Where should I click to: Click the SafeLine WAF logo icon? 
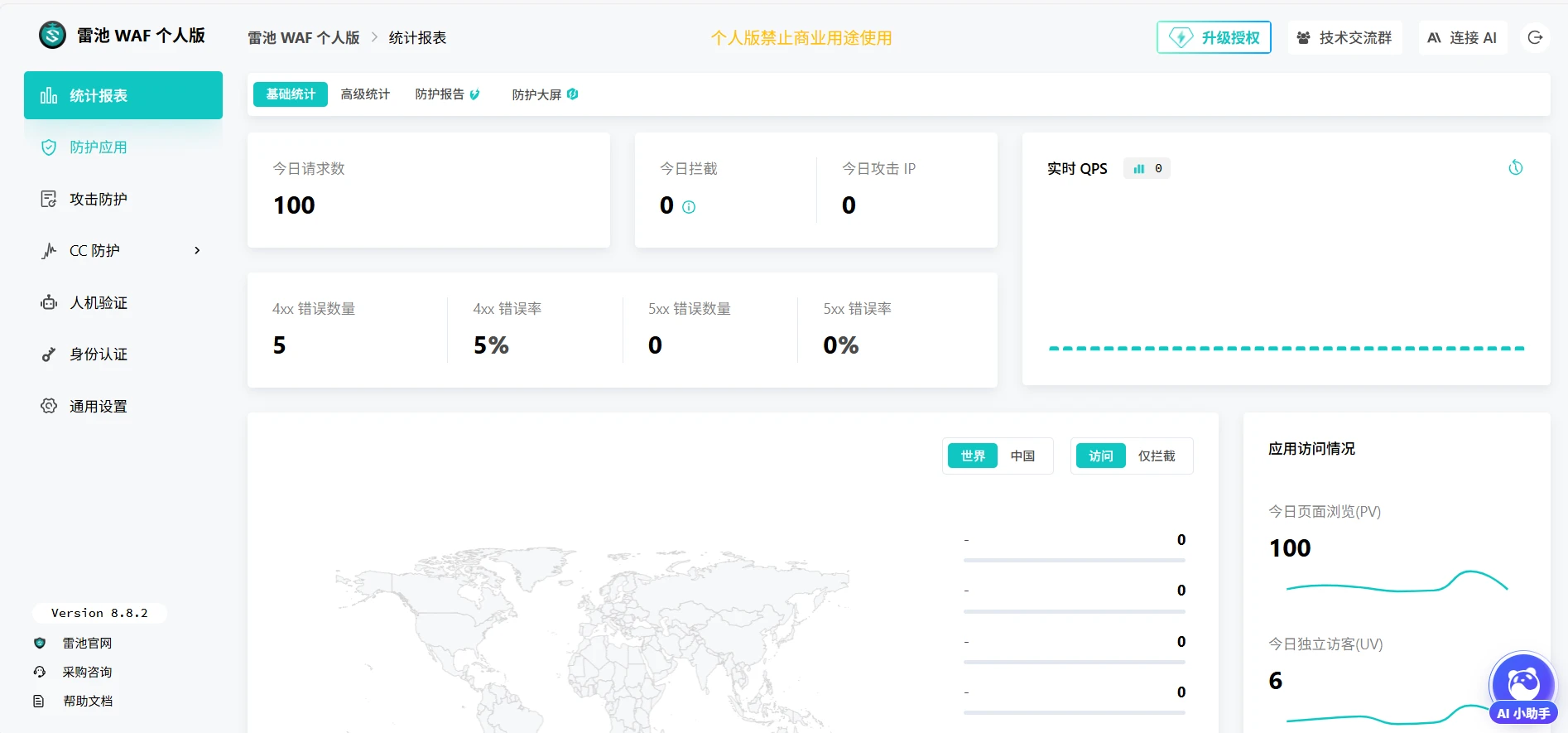52,35
